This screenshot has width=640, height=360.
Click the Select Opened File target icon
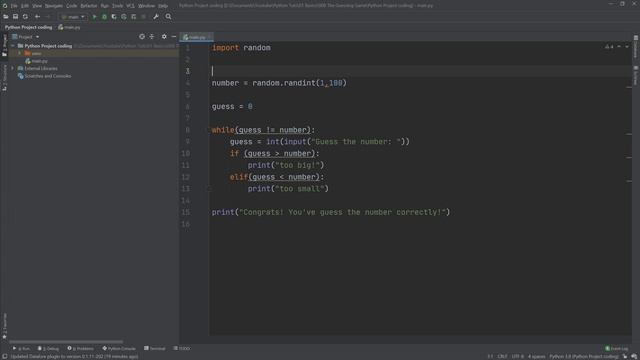(142, 37)
